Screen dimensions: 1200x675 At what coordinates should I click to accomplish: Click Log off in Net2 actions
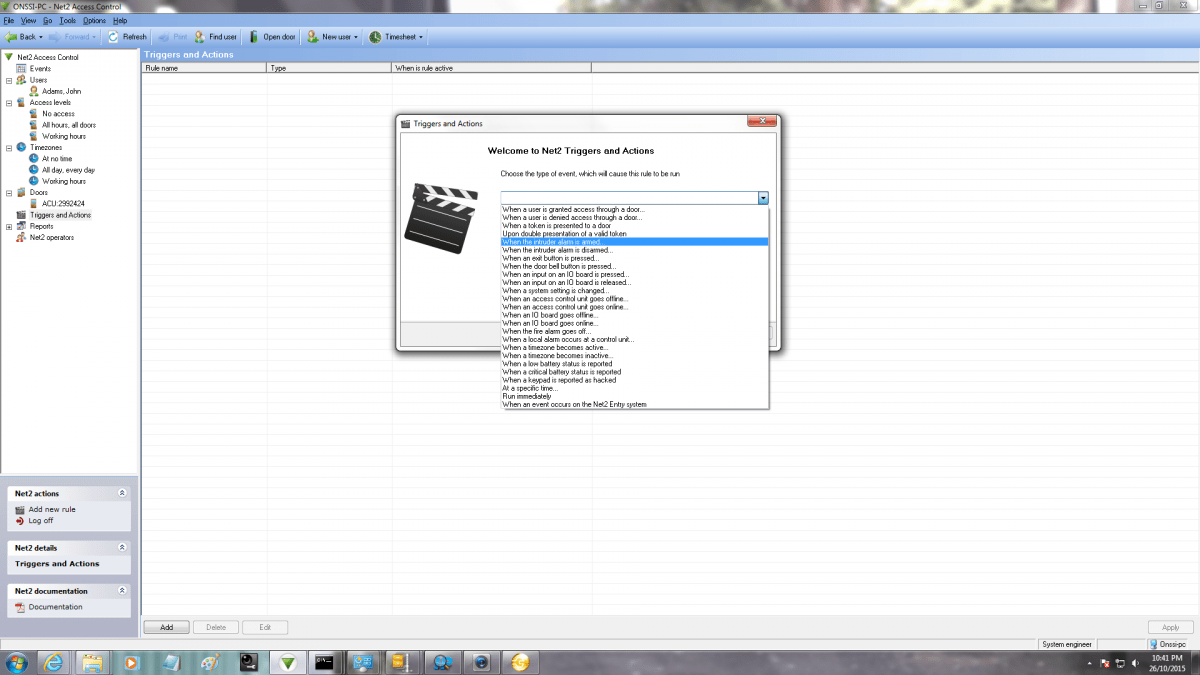40,521
